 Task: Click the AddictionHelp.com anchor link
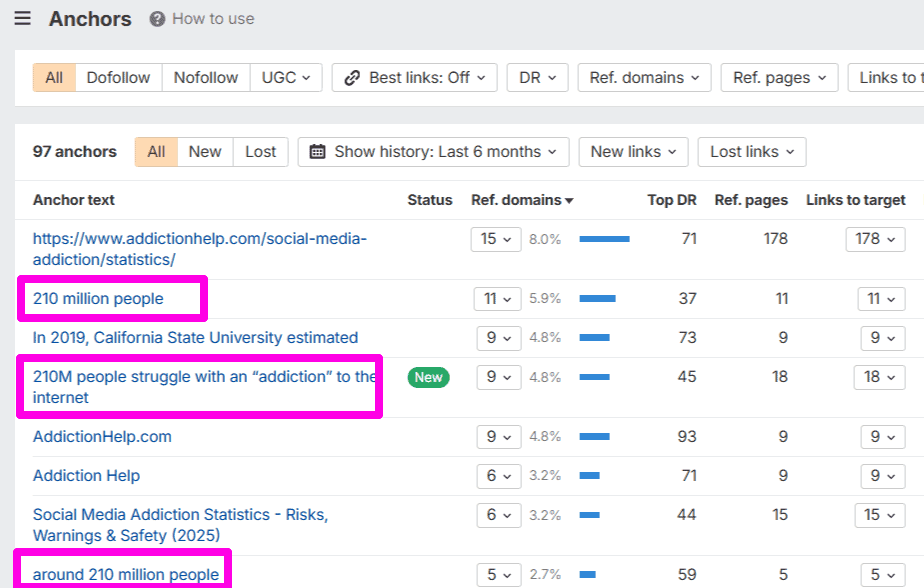coord(101,436)
